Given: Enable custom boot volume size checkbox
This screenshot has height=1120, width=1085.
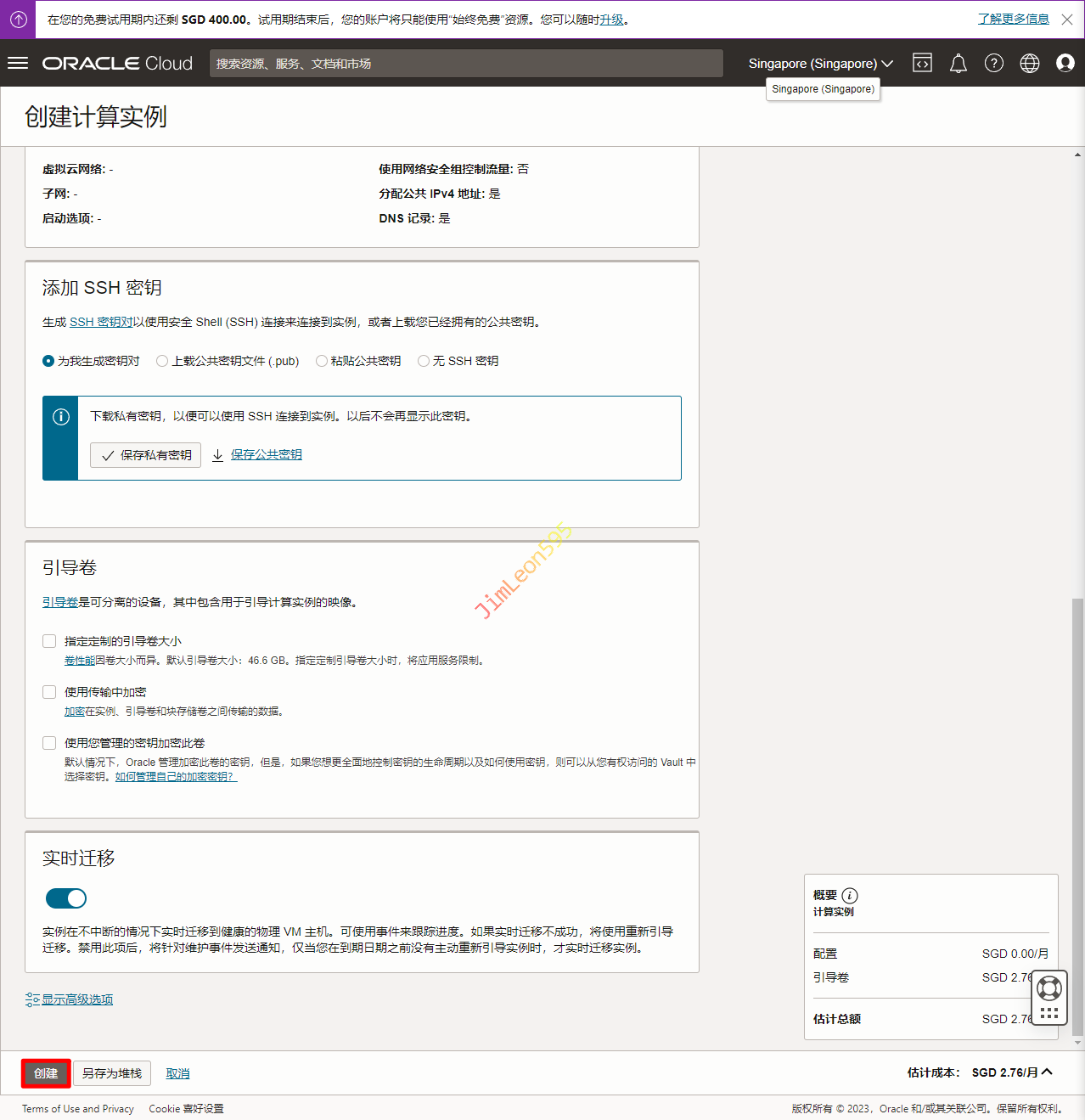Looking at the screenshot, I should (49, 641).
